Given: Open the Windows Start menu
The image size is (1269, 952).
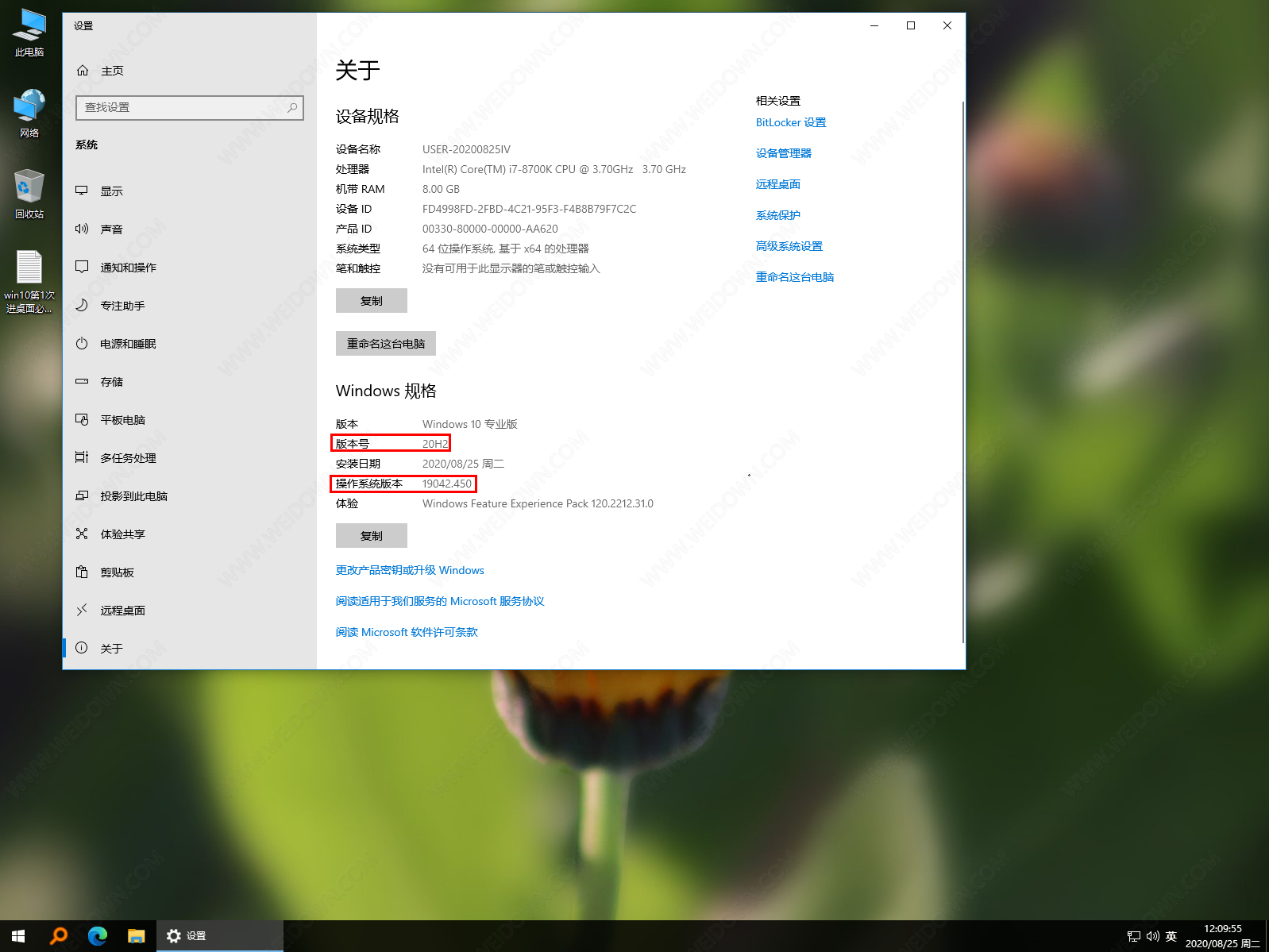Looking at the screenshot, I should coord(18,936).
